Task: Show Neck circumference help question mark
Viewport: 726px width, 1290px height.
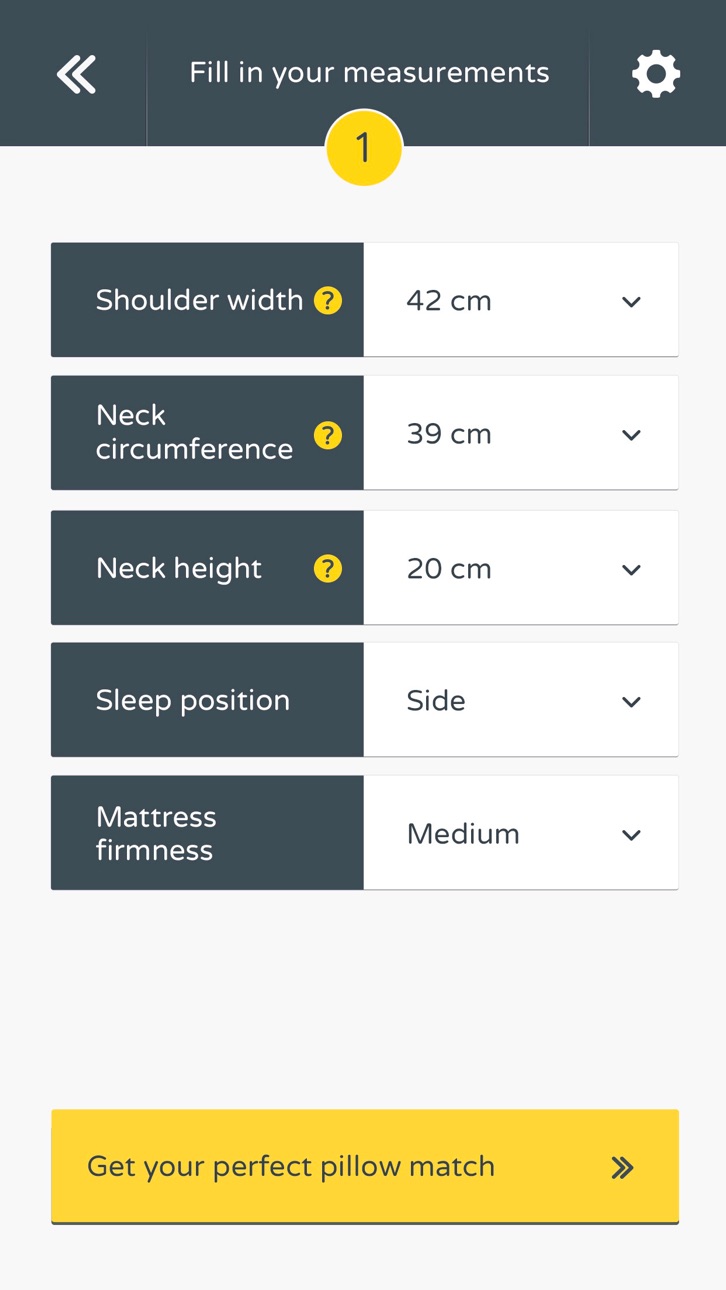Action: pyautogui.click(x=328, y=435)
